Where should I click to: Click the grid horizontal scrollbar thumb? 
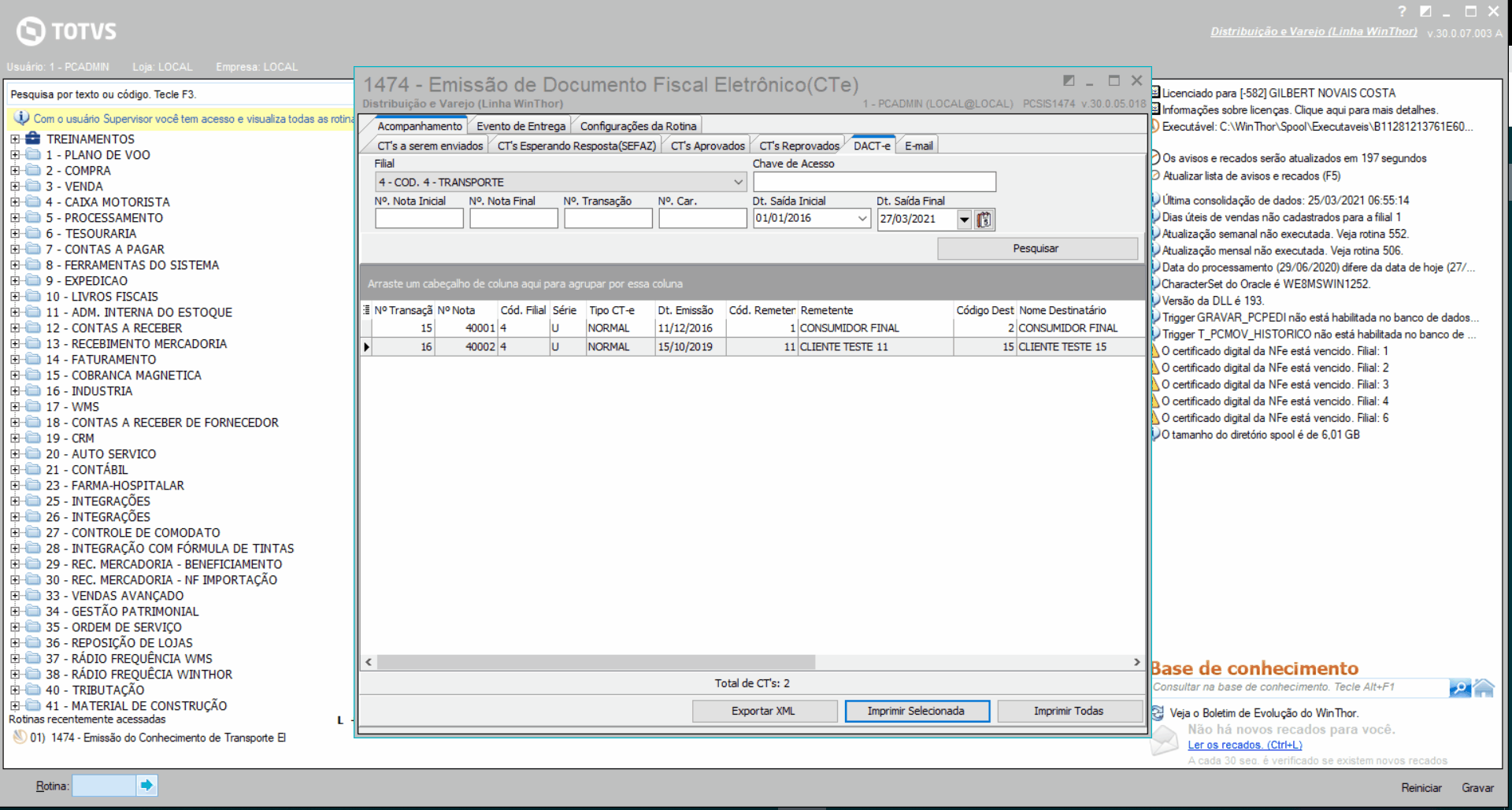595,662
